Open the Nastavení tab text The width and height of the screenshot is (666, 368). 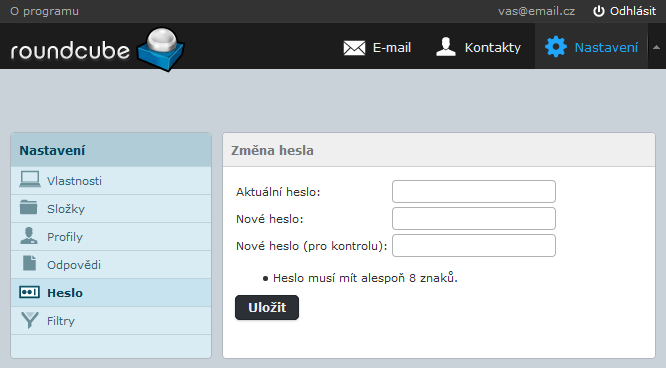click(x=606, y=48)
